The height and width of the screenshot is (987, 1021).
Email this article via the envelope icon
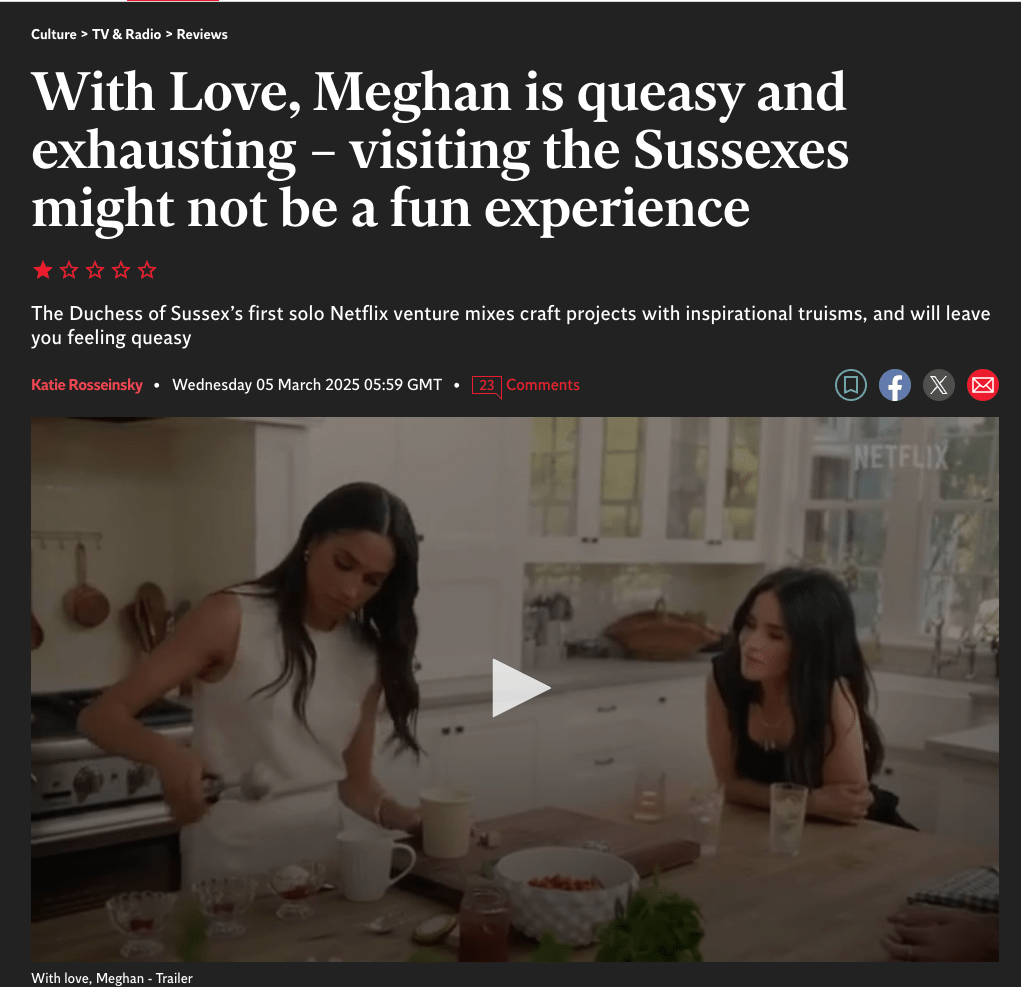point(983,385)
